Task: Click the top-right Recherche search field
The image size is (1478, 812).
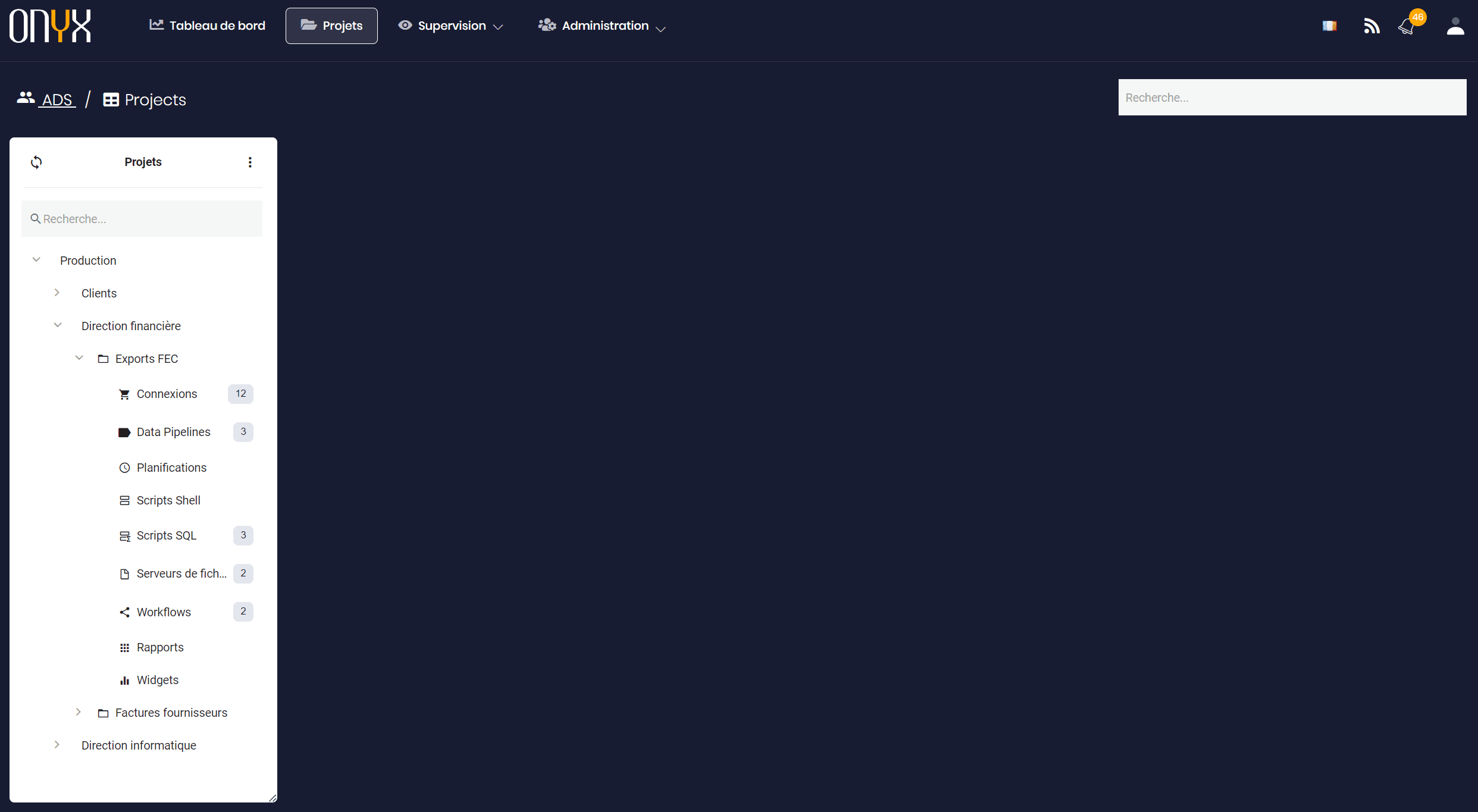Action: coord(1292,97)
